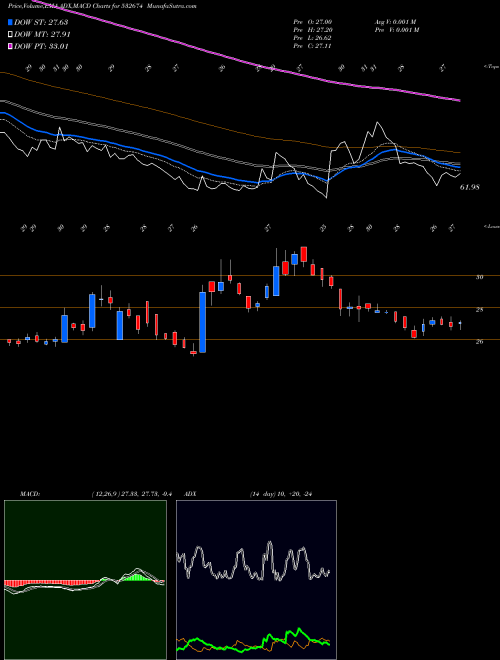This screenshot has height=660, width=500.
Task: Click the 'Pre C: 27.11' value
Action: (x=313, y=46)
